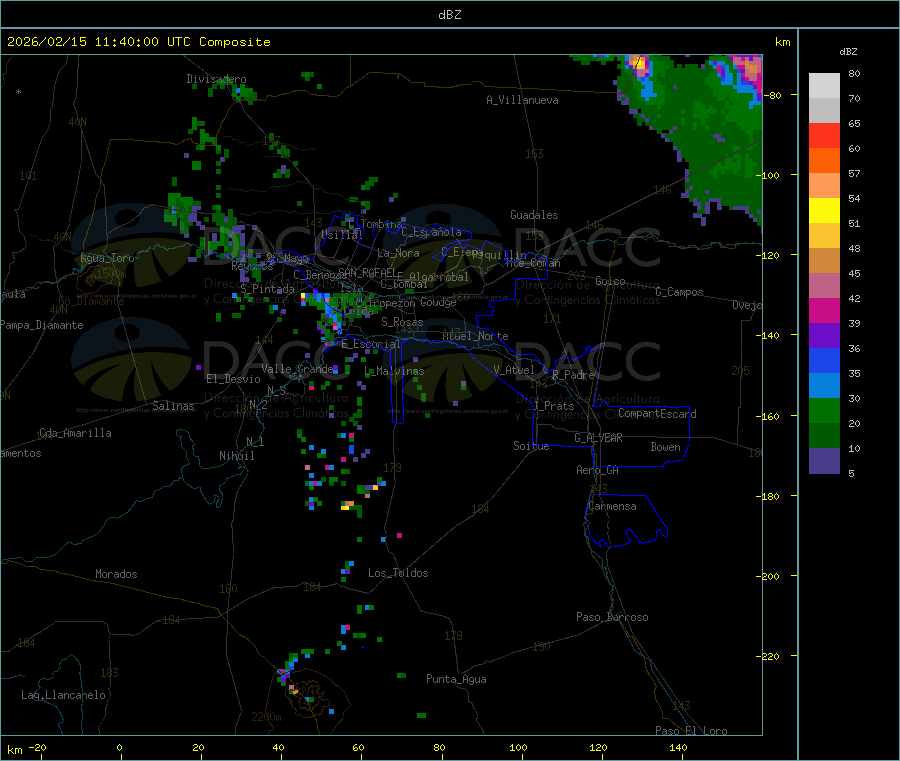Click the R_Padre label

pos(573,375)
